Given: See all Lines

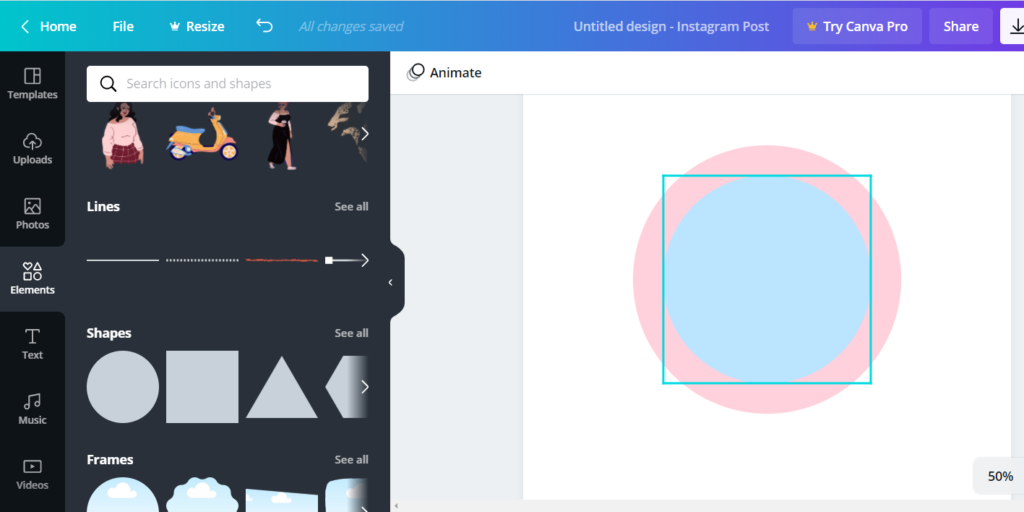Looking at the screenshot, I should point(351,206).
